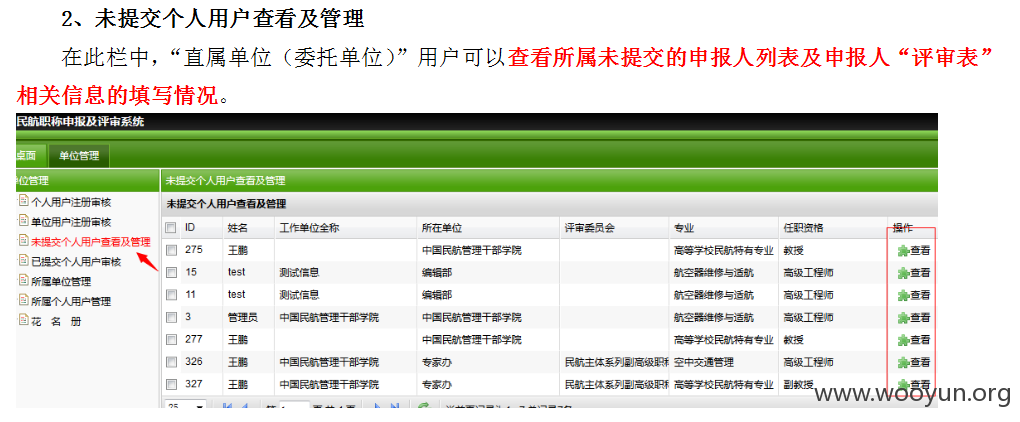
Task: Click the 查看 view icon for ID 15
Action: [x=903, y=273]
